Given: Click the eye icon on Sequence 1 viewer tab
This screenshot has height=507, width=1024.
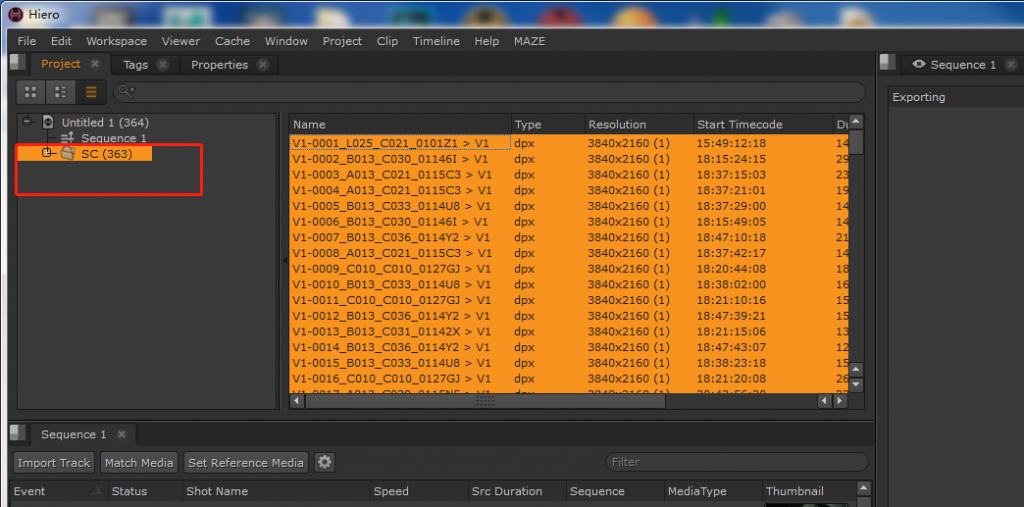Looking at the screenshot, I should [920, 65].
